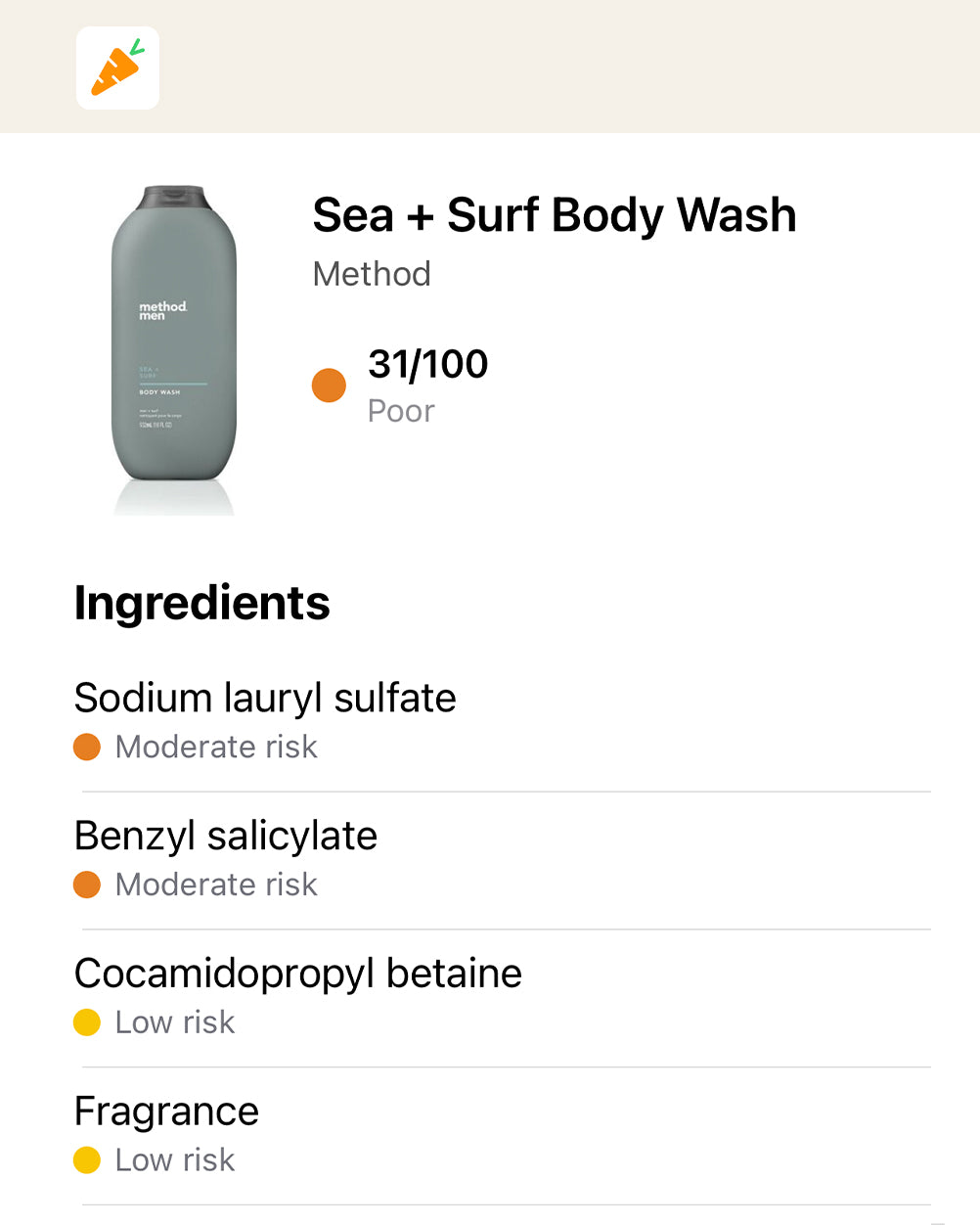980x1225 pixels.
Task: Tap Low risk under Cocamidopropyl betaine
Action: point(175,1022)
